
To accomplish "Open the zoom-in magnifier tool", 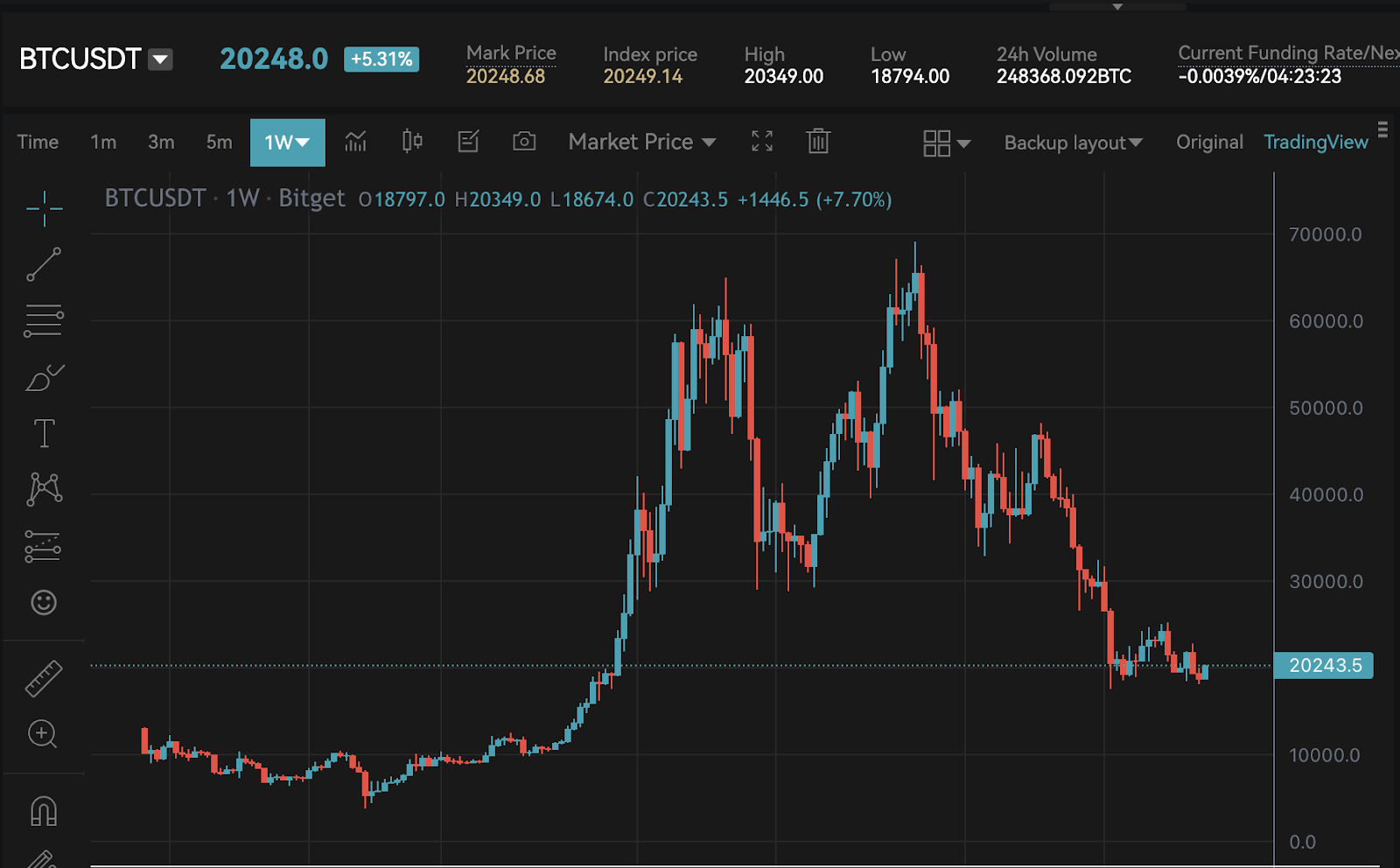I will point(44,735).
